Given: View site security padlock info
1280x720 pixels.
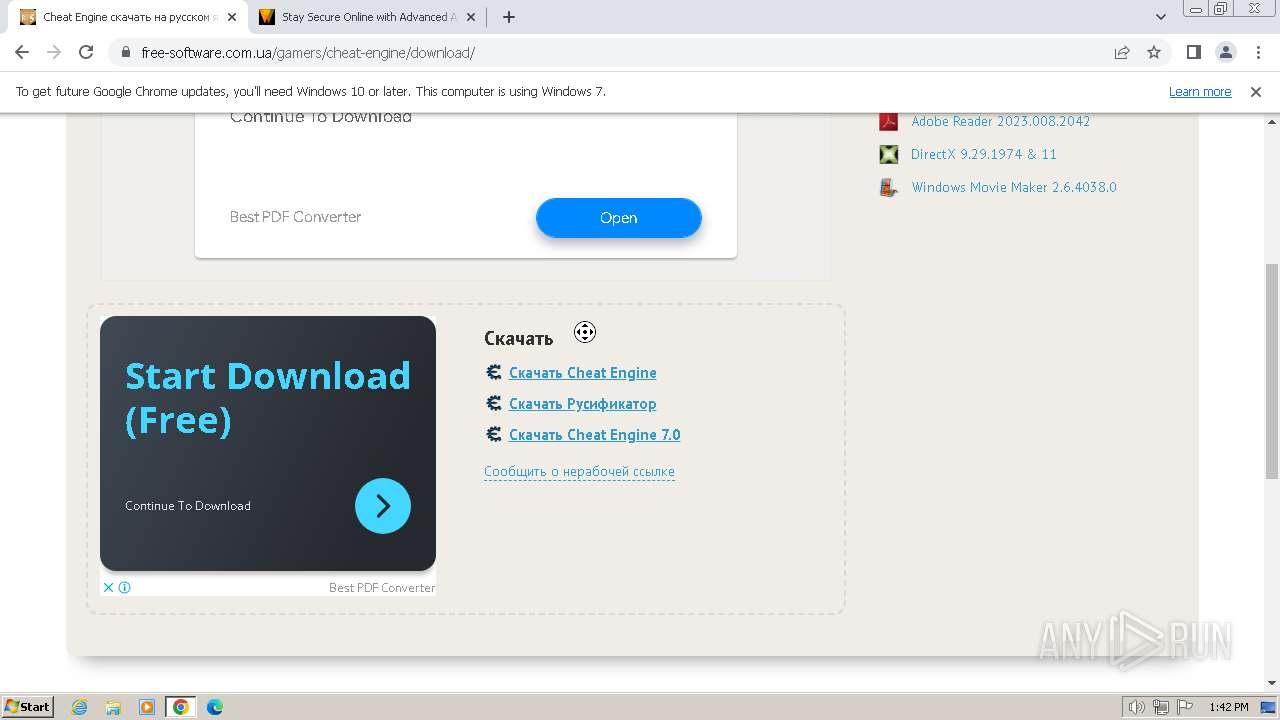Looking at the screenshot, I should pyautogui.click(x=125, y=52).
